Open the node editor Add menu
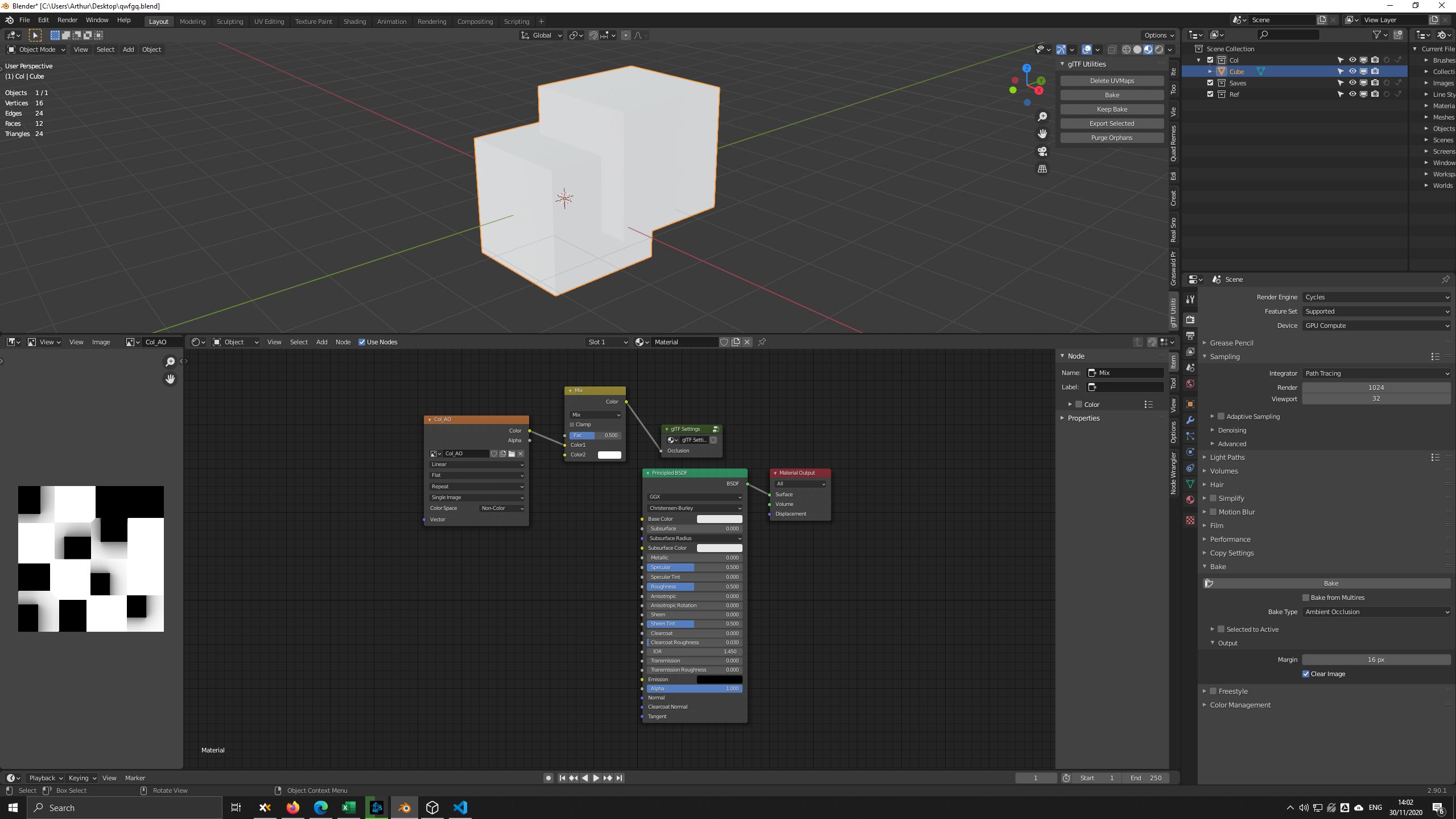Viewport: 1456px width, 819px height. coord(321,342)
